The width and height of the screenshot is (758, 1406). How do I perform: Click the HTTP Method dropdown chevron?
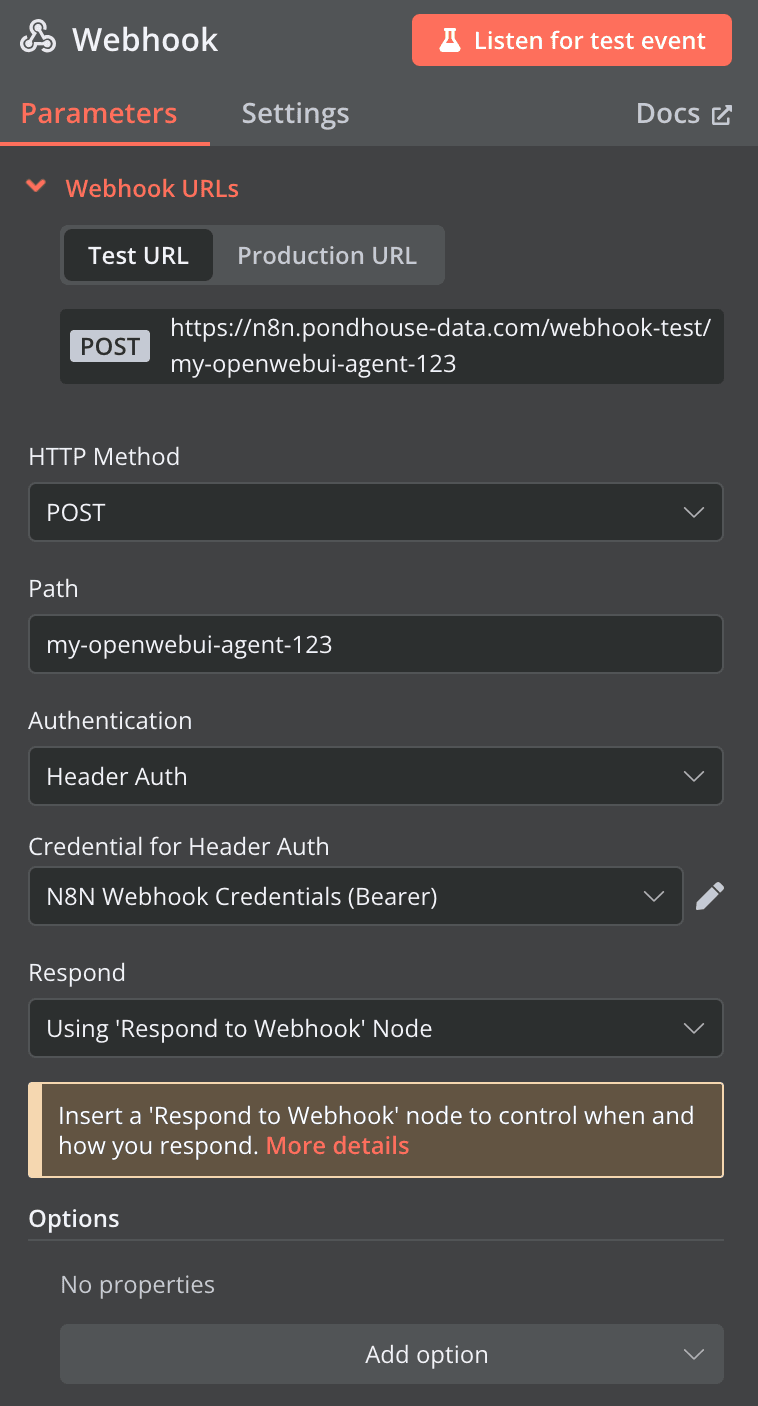click(x=694, y=512)
